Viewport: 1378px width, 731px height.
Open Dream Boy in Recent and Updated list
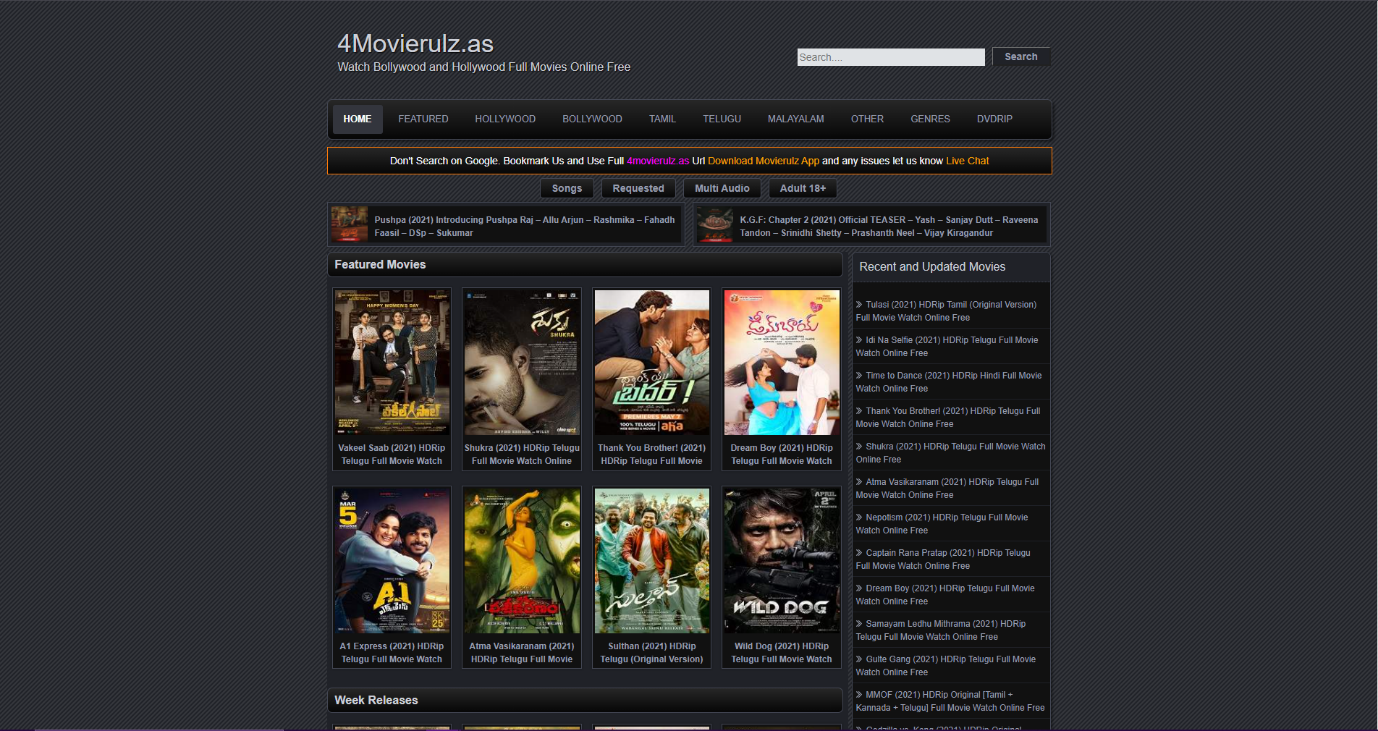(945, 595)
